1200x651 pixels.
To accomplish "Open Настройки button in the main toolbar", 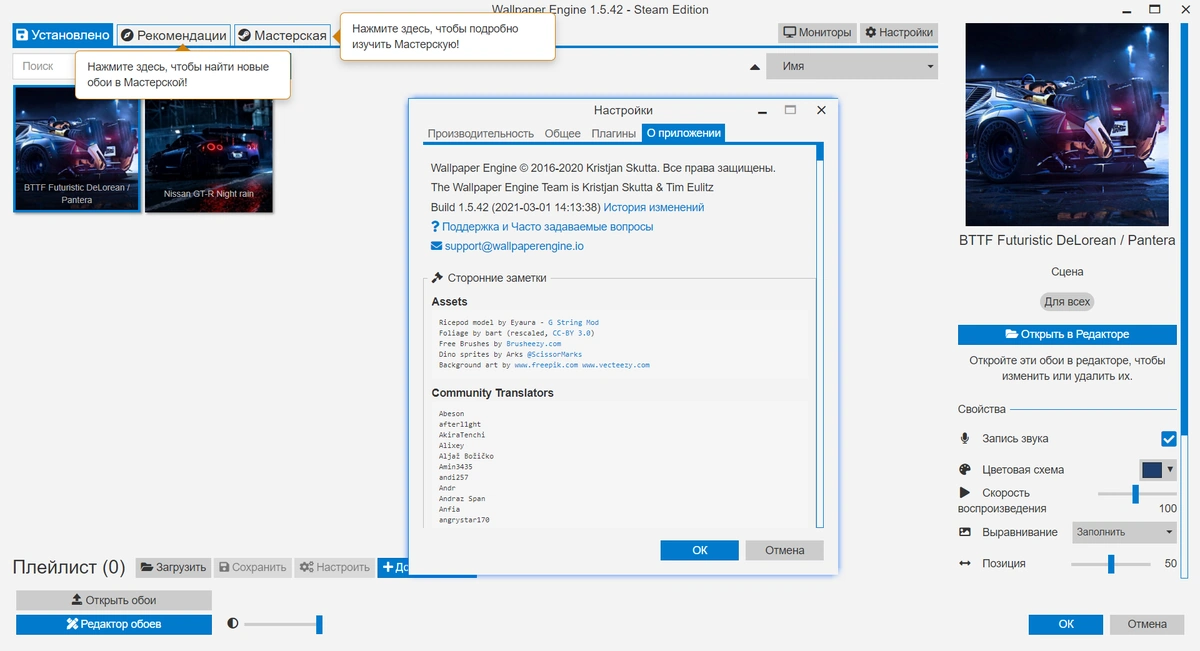I will tap(899, 32).
